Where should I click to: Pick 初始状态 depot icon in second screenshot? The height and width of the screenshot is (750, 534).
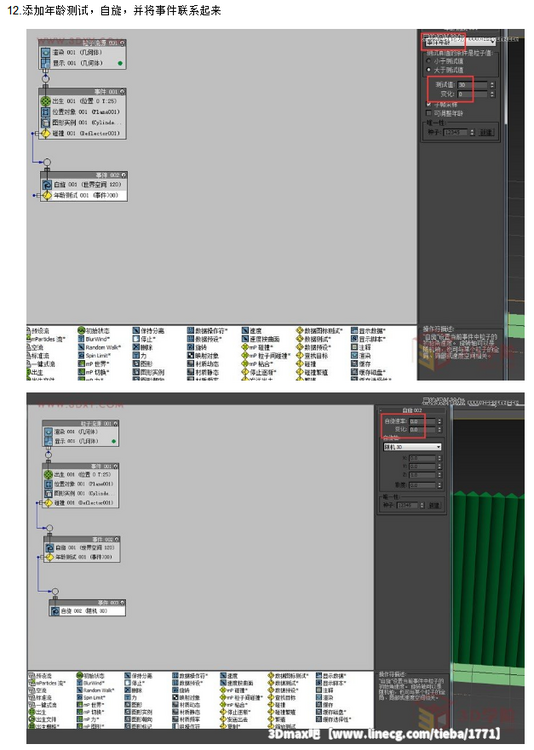tap(81, 676)
